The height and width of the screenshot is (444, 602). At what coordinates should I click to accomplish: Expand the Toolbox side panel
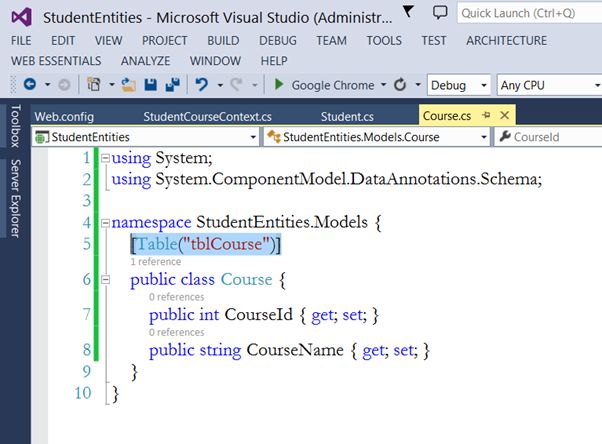click(x=15, y=126)
